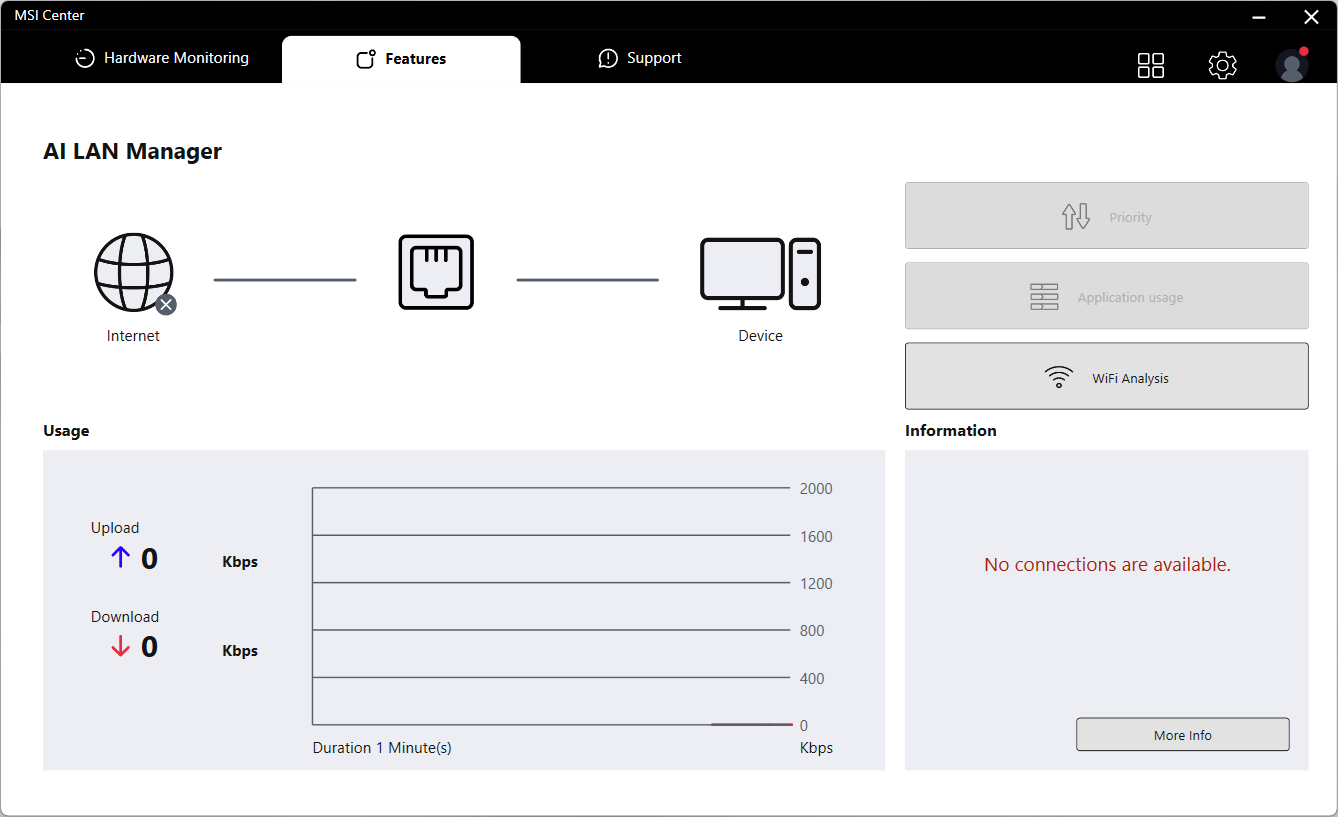Click the Usage section heading
This screenshot has height=817, width=1338.
(x=66, y=431)
